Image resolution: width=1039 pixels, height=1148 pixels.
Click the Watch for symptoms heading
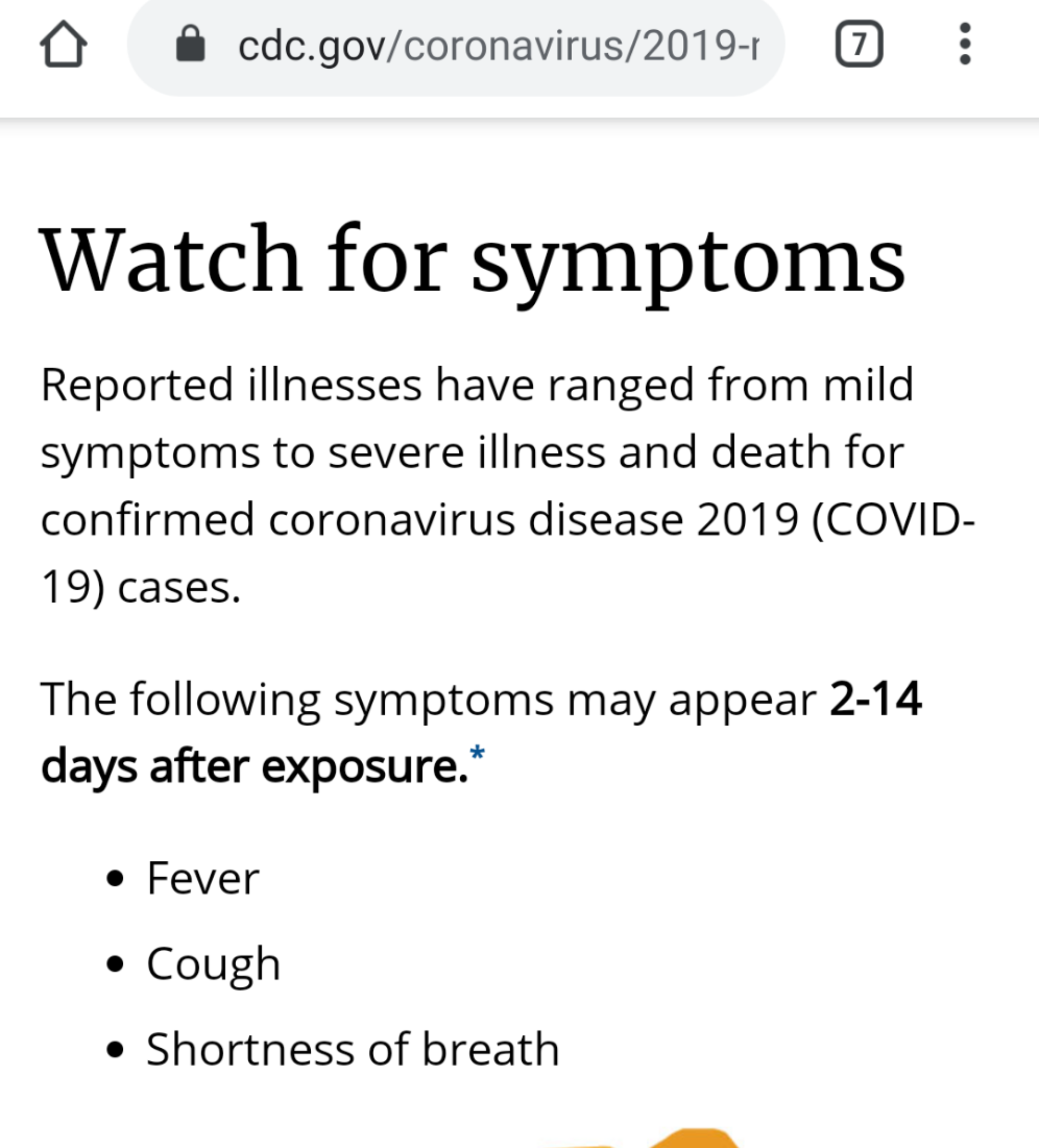click(x=472, y=259)
